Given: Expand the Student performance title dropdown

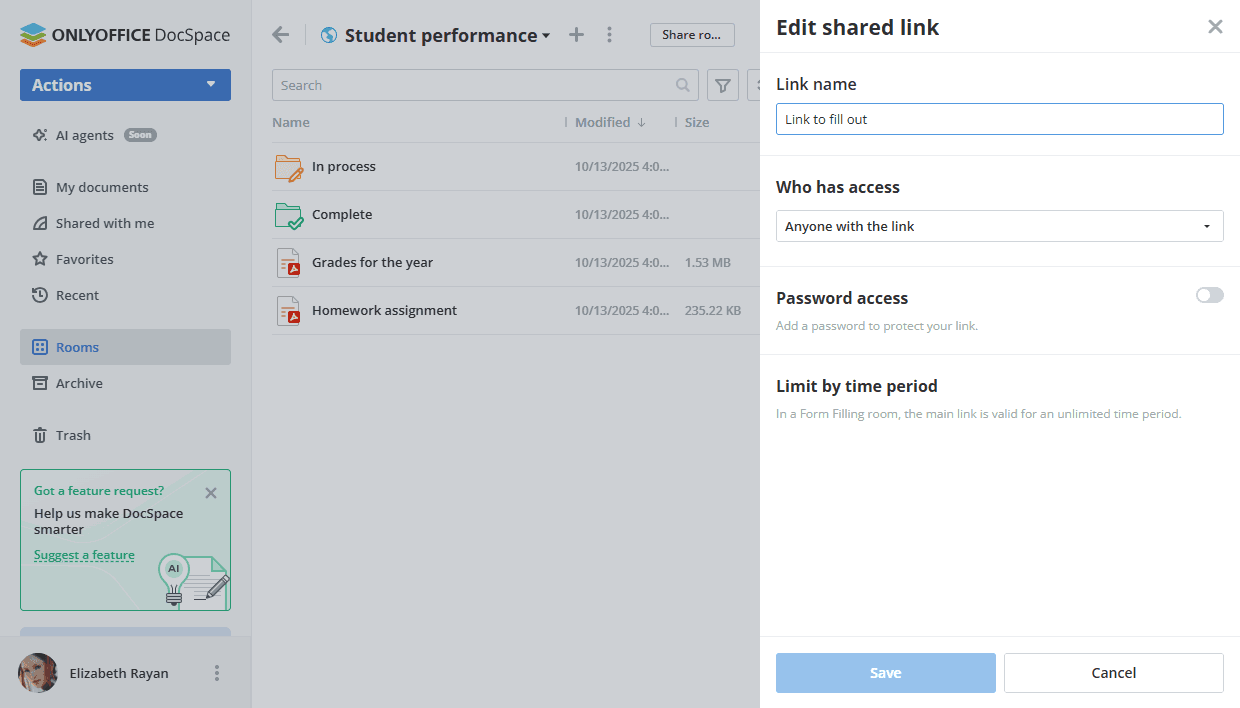Looking at the screenshot, I should [546, 36].
